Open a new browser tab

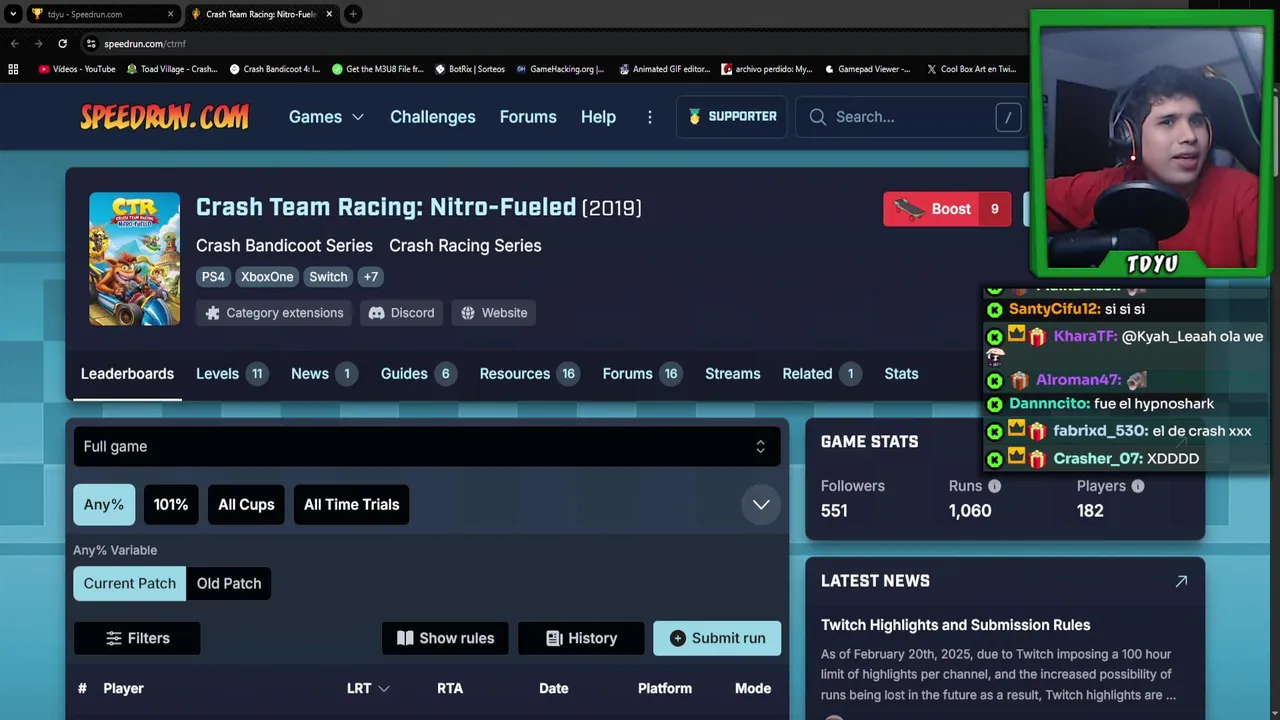pos(353,14)
